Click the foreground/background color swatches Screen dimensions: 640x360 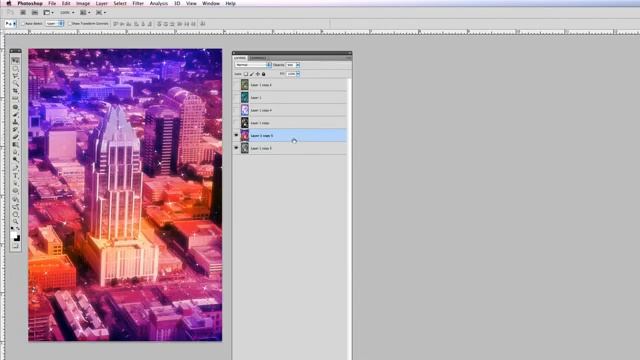[x=16, y=237]
